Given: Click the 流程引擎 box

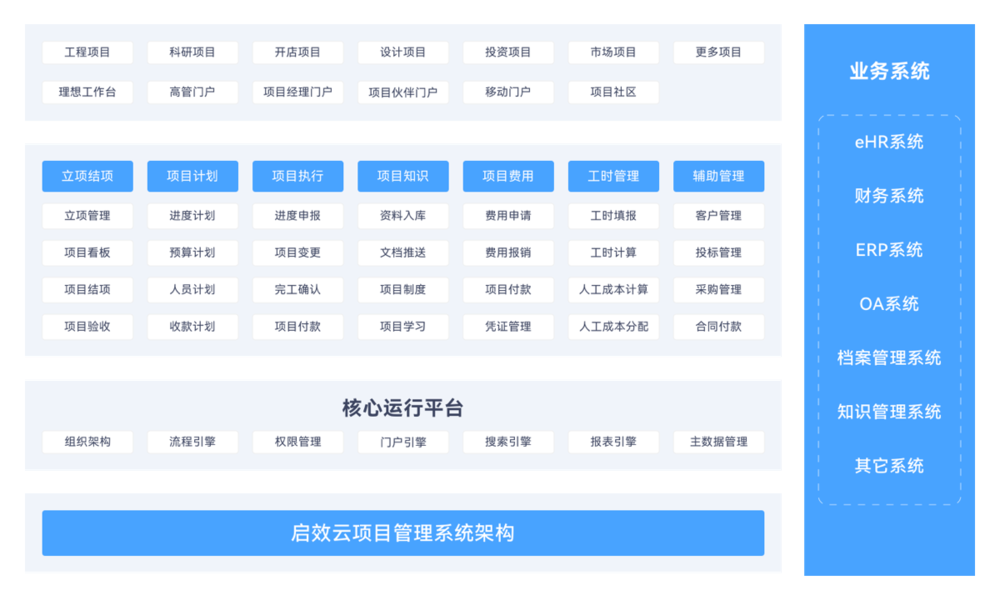Looking at the screenshot, I should [193, 442].
